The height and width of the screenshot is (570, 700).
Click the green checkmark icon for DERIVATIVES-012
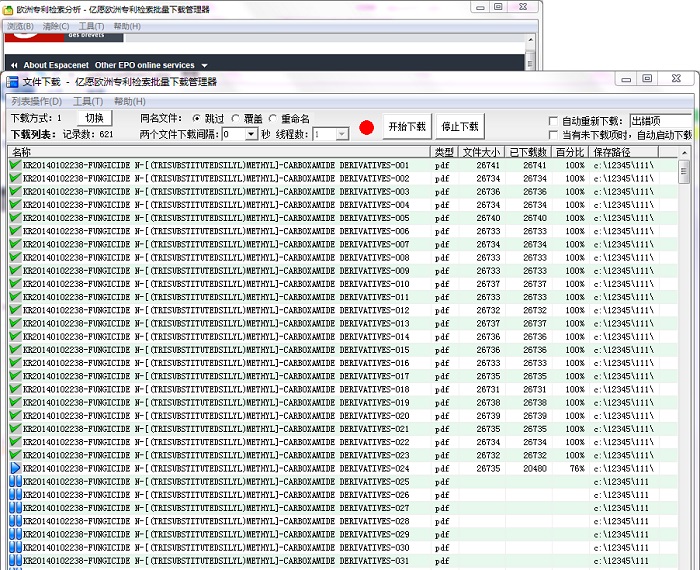coord(15,310)
